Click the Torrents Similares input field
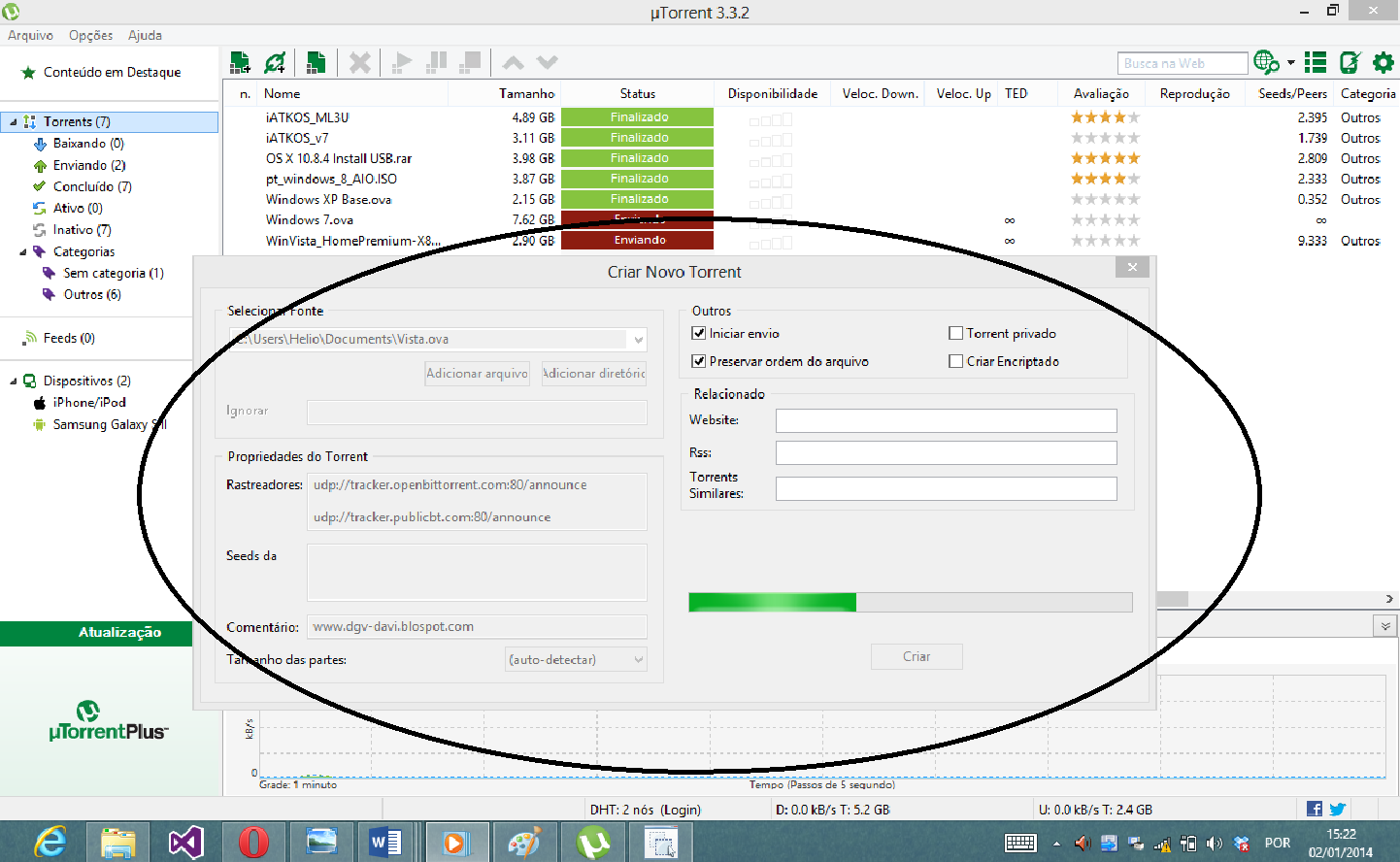The height and width of the screenshot is (862, 1400). 947,489
